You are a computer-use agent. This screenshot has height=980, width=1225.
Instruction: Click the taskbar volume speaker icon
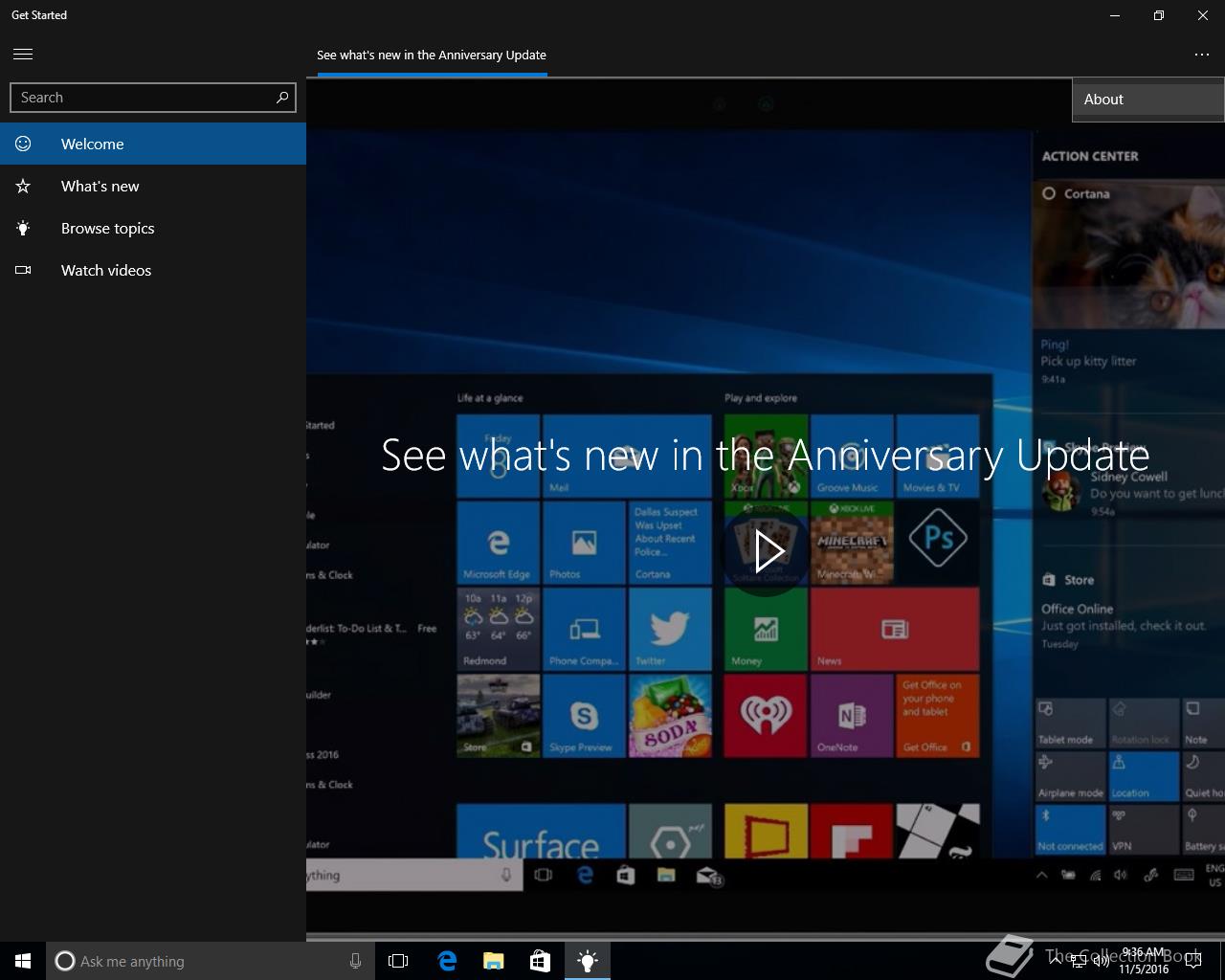1102,962
